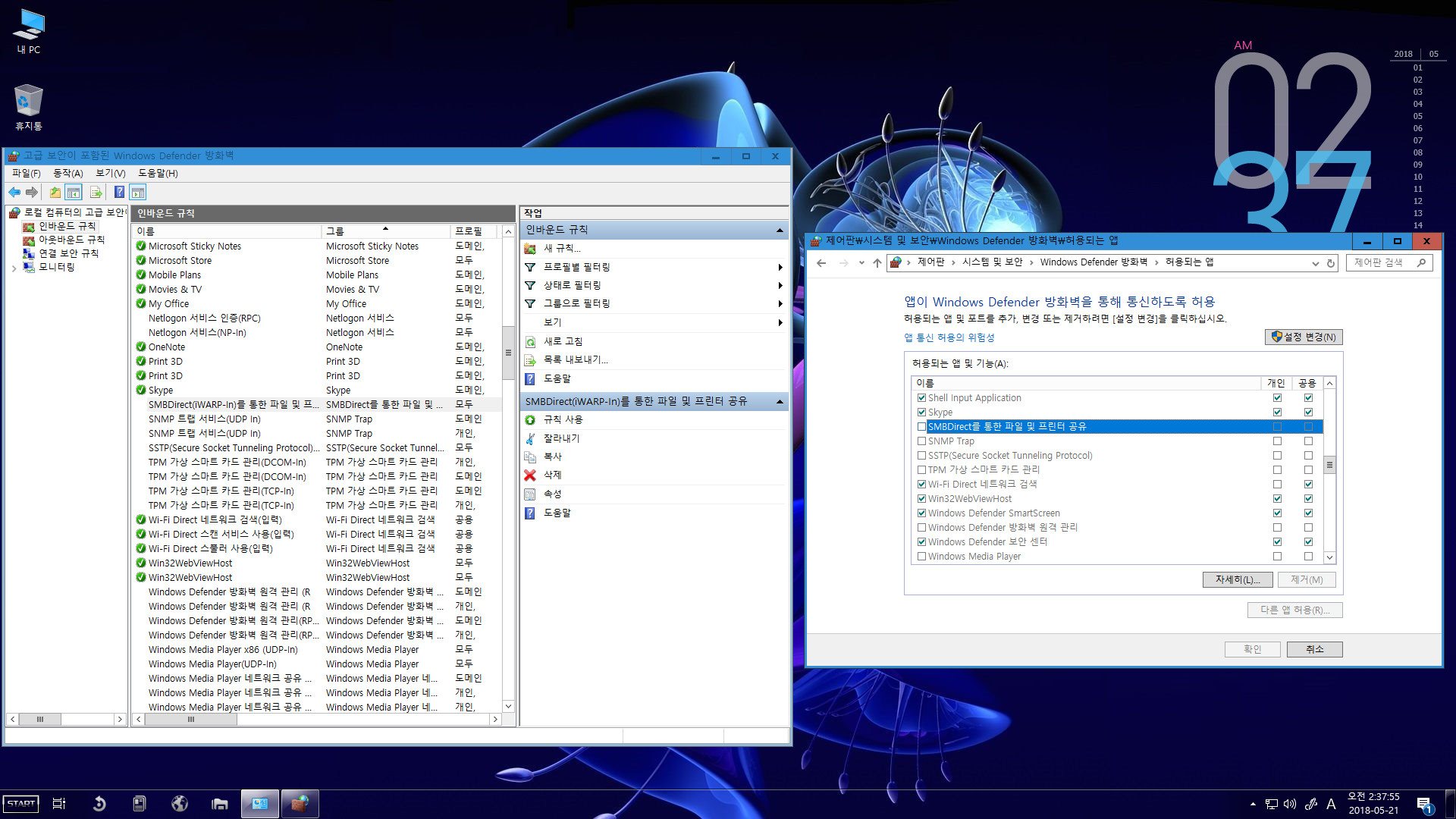1456x819 pixels.
Task: Select 연결 보안 규칙 tree node
Action: [68, 253]
